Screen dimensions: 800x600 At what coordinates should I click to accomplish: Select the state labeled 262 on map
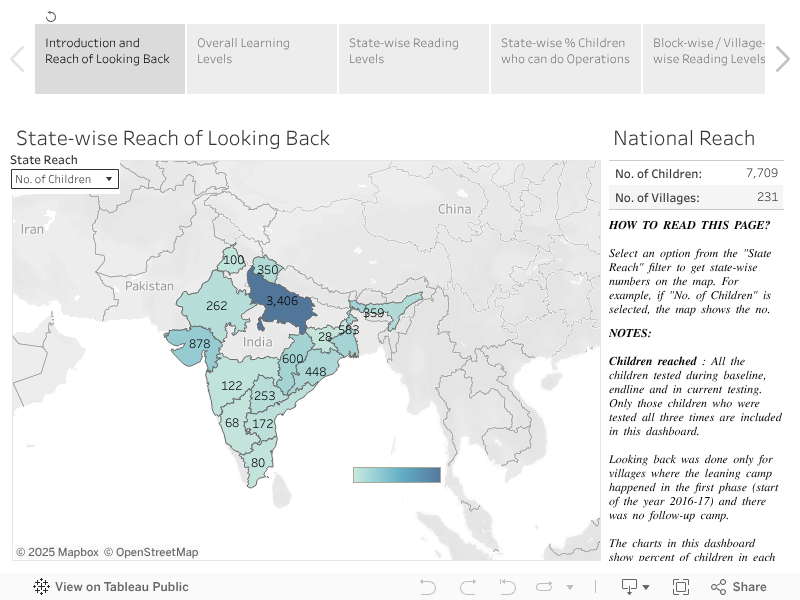216,306
